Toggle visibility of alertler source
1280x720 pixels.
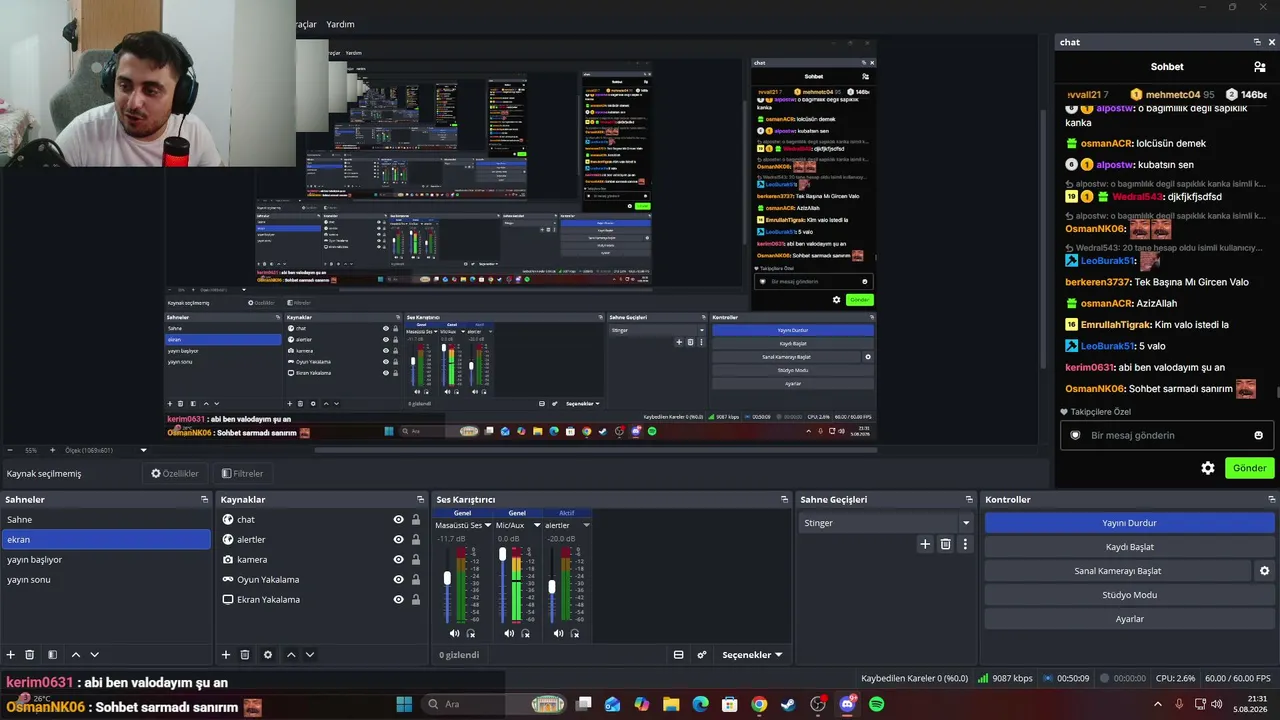click(398, 540)
